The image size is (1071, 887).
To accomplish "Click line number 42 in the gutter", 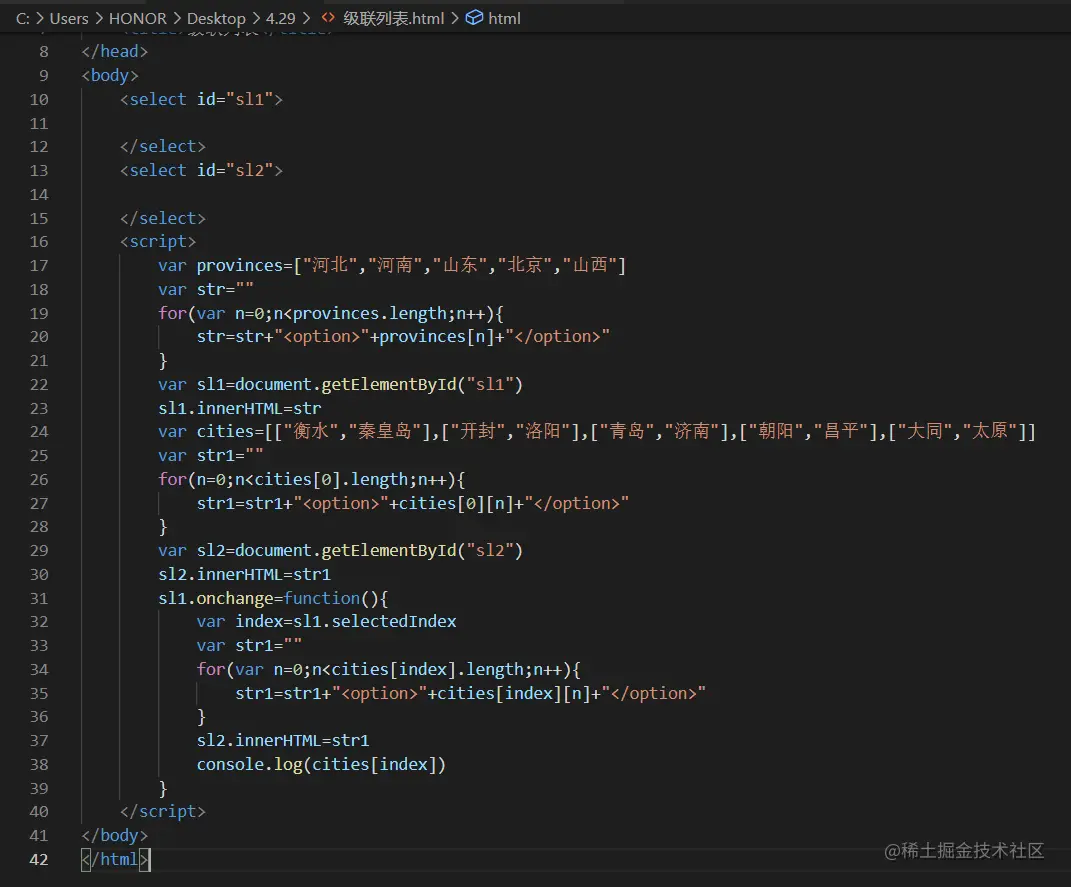I will [39, 860].
